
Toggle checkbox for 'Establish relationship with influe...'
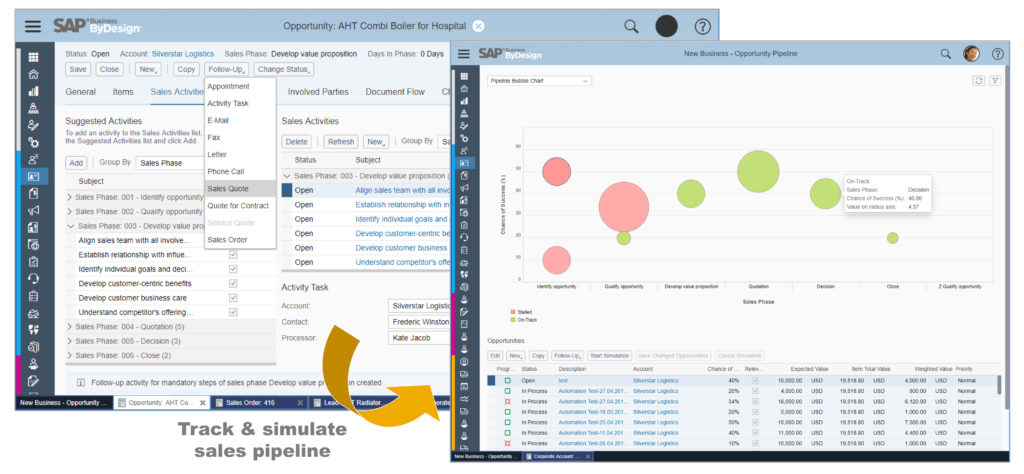pyautogui.click(x=233, y=255)
